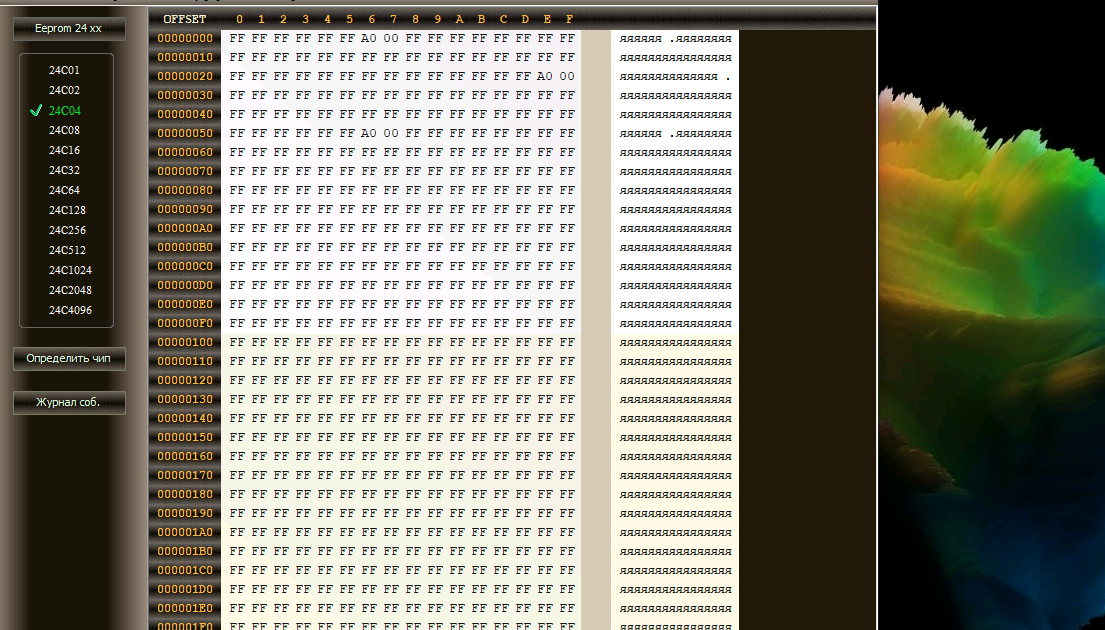The image size is (1105, 630).
Task: Click the OFFSET column header
Action: [x=185, y=19]
